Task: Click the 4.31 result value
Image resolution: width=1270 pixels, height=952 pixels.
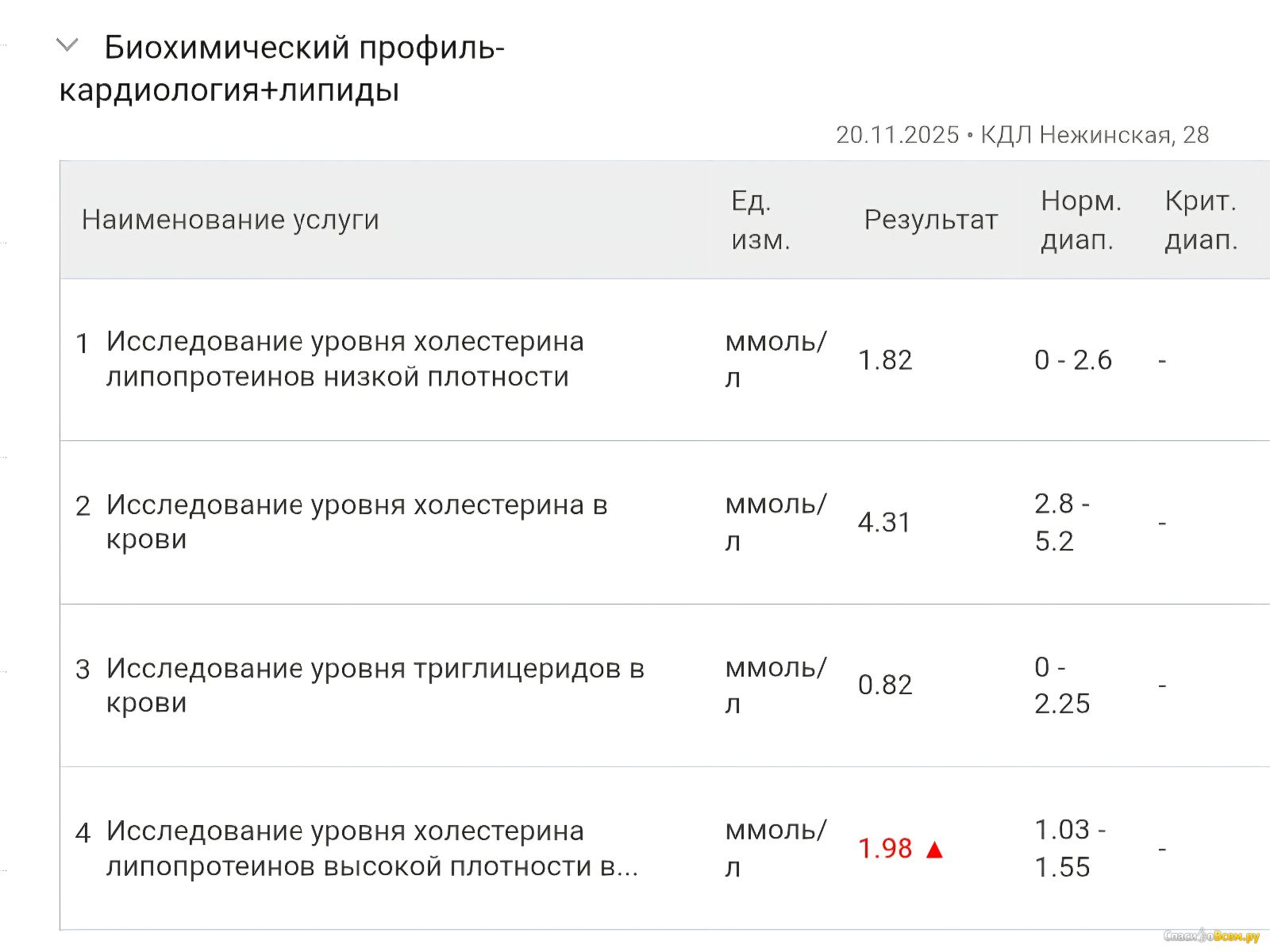Action: coord(884,523)
